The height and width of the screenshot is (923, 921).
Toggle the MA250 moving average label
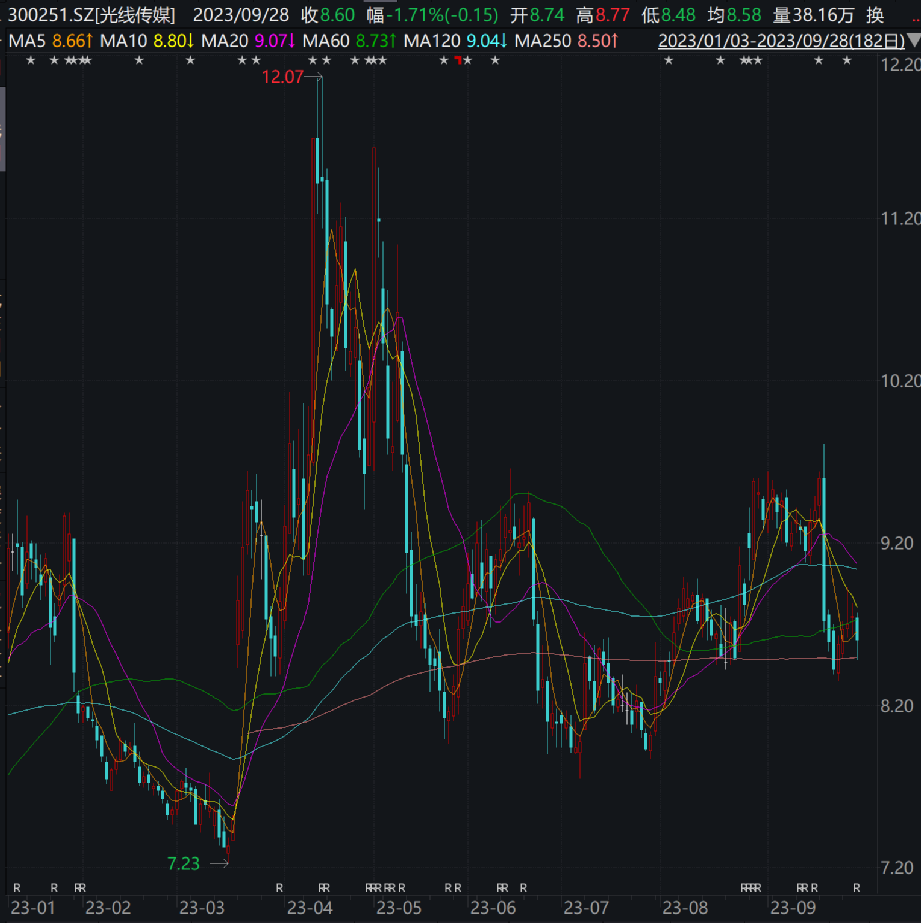pos(566,41)
